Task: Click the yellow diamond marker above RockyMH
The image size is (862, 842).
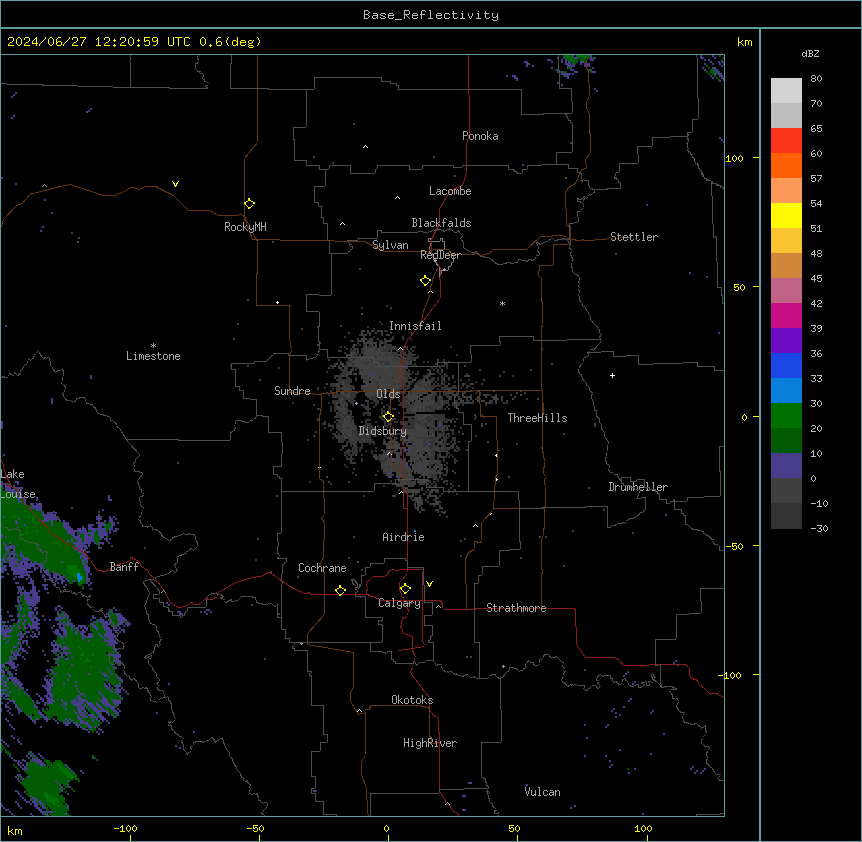Action: tap(249, 204)
